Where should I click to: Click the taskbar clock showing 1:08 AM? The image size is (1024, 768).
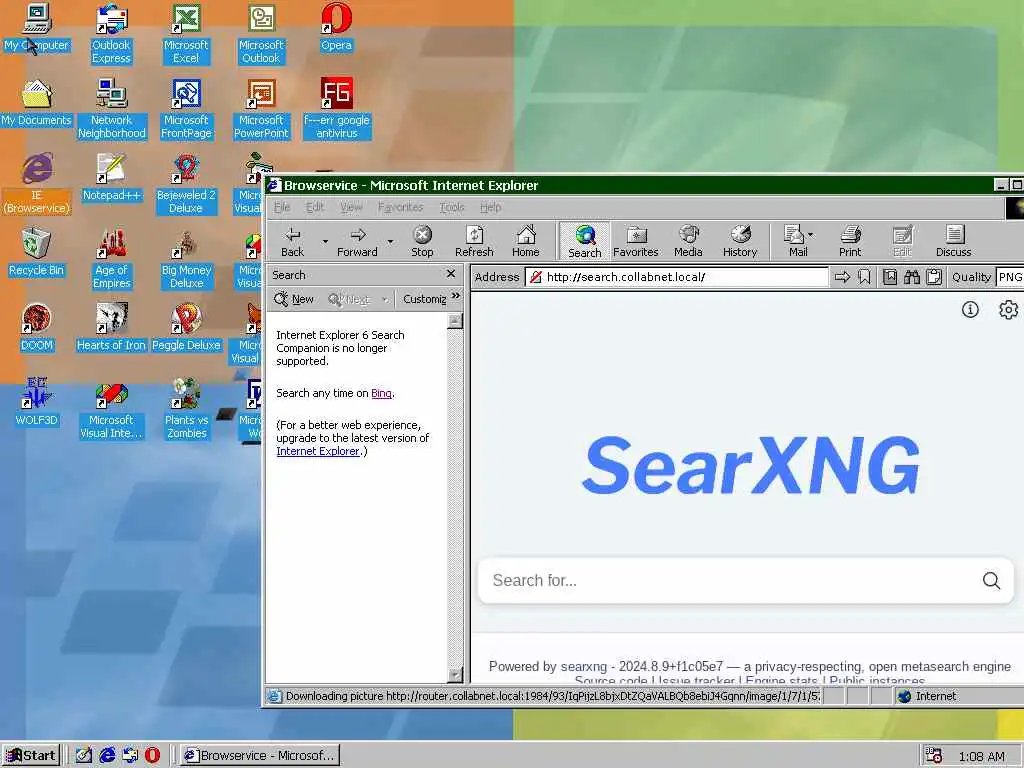982,757
